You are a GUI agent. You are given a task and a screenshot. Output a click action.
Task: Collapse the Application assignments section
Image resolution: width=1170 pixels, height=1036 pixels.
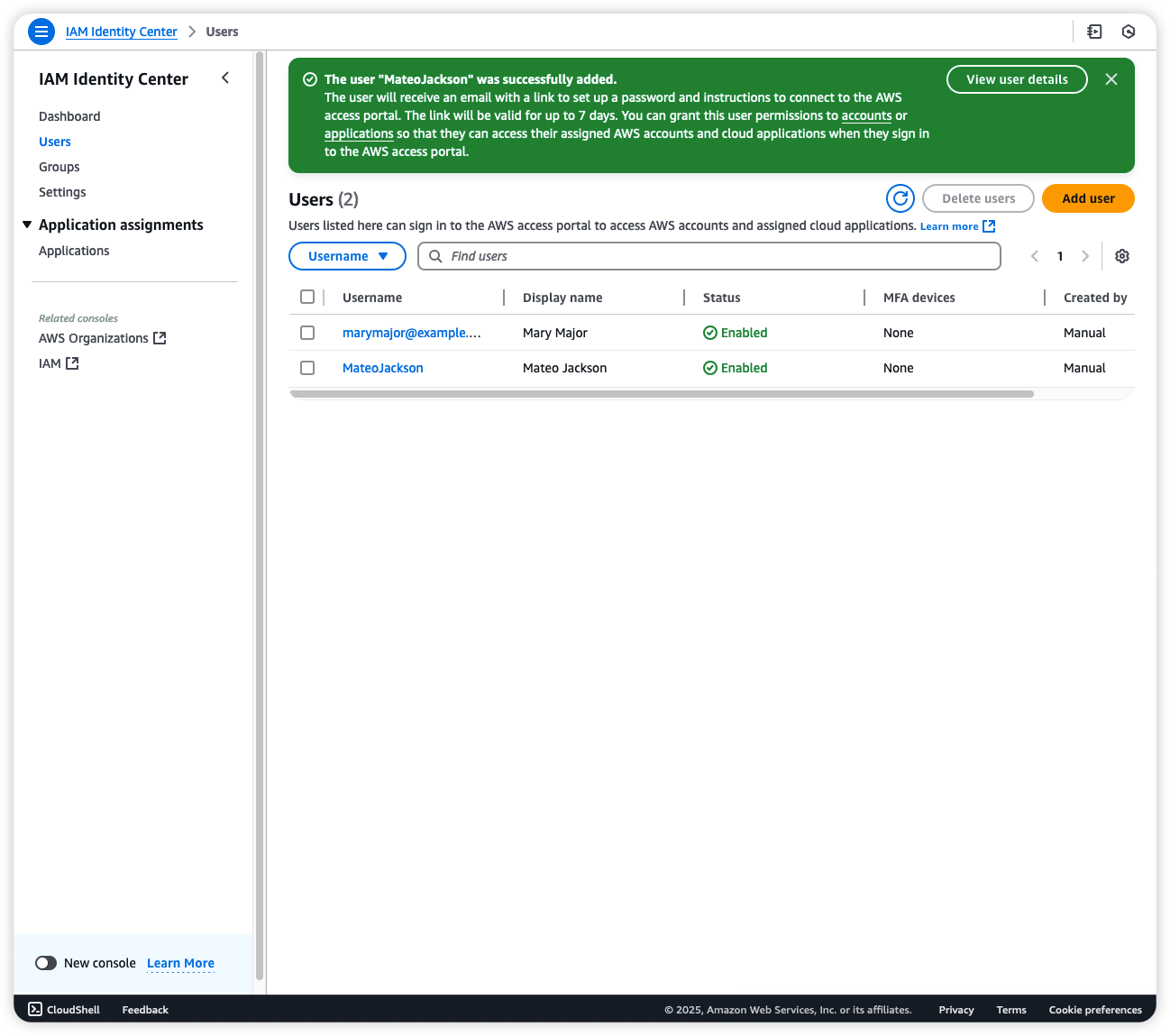[x=27, y=225]
